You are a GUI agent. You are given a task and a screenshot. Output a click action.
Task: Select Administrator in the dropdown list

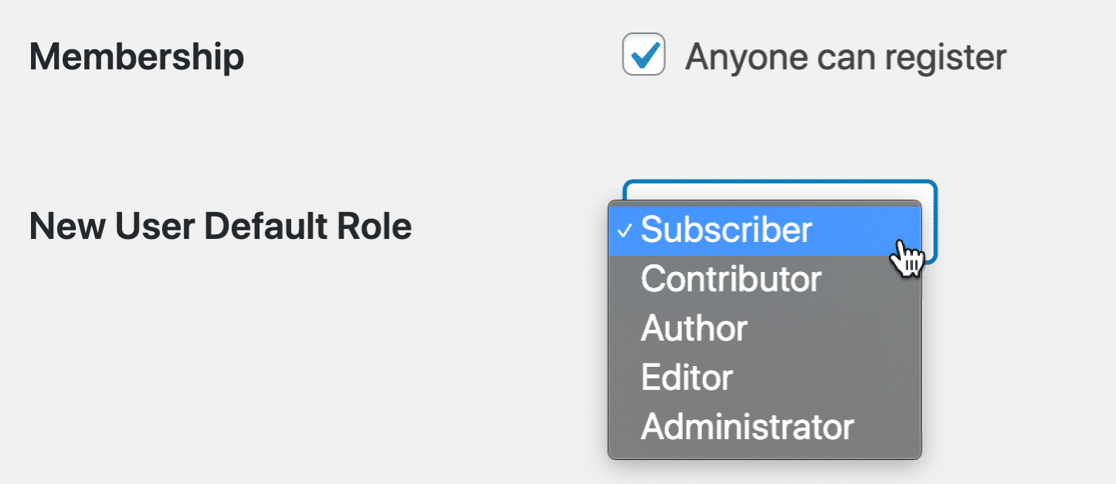pos(747,427)
